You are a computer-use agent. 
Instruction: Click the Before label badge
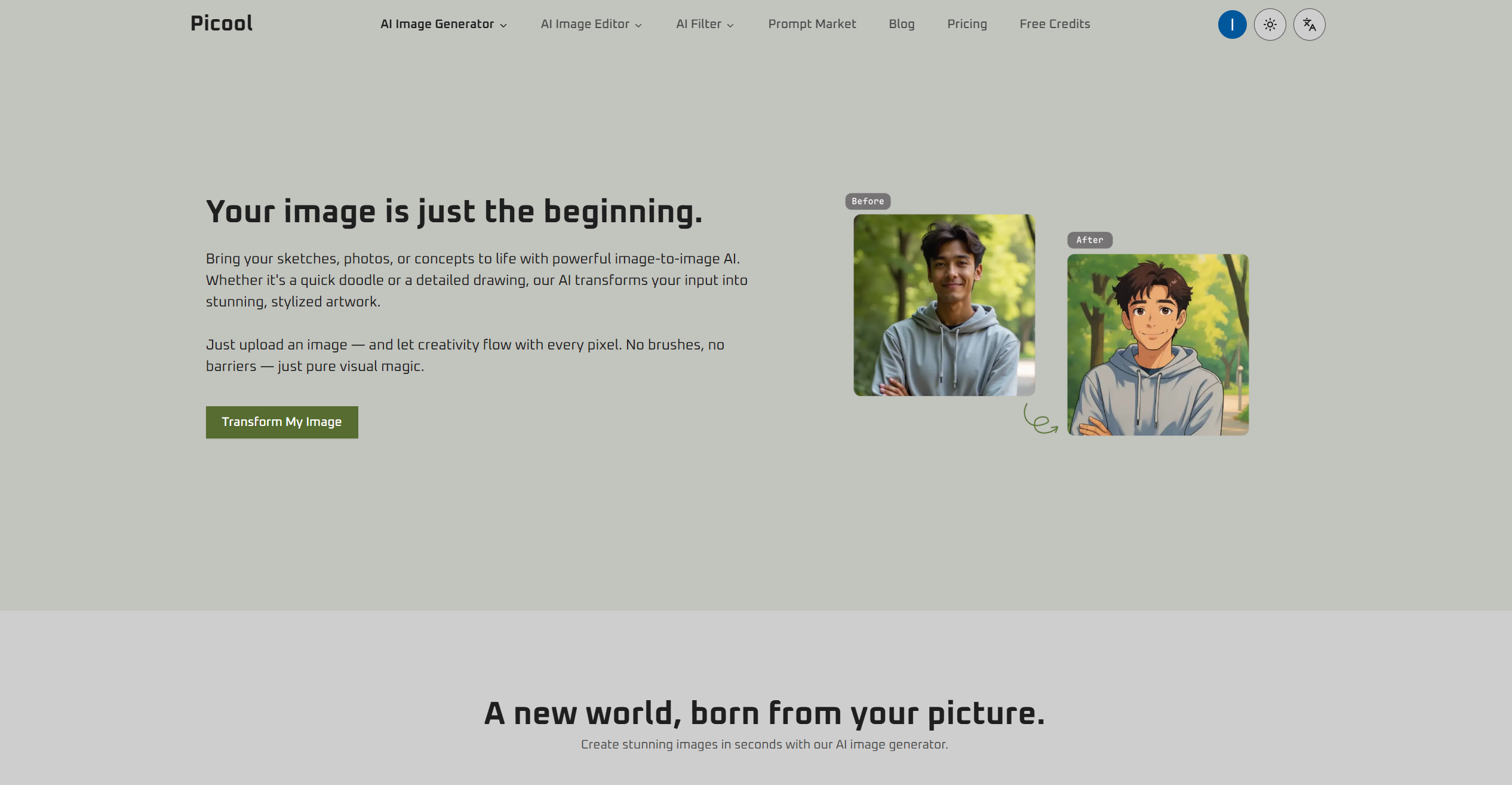[868, 201]
